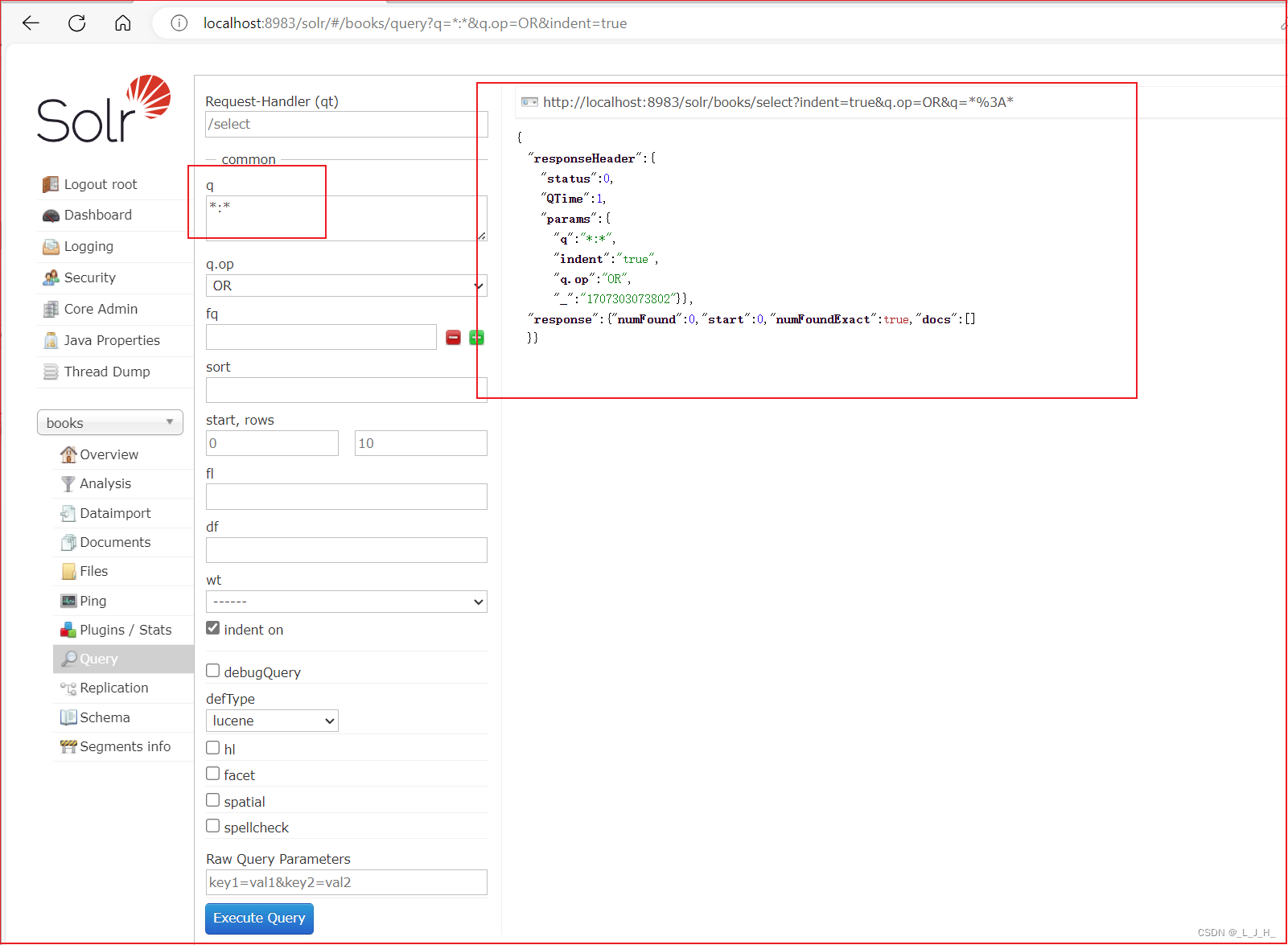The width and height of the screenshot is (1288, 945).
Task: Click the Replication icon
Action: [x=68, y=688]
